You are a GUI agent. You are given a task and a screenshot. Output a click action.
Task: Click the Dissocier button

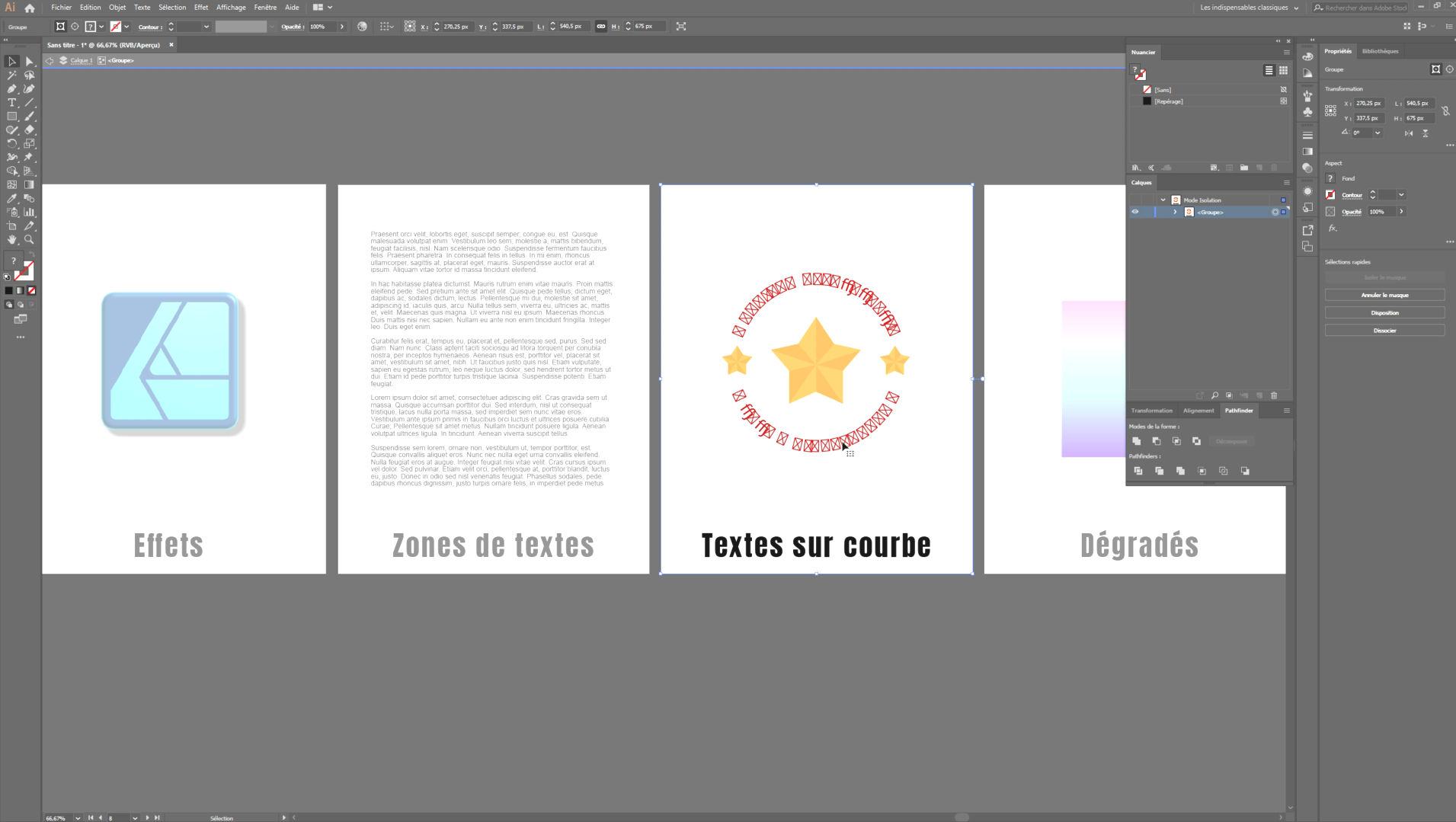point(1384,331)
